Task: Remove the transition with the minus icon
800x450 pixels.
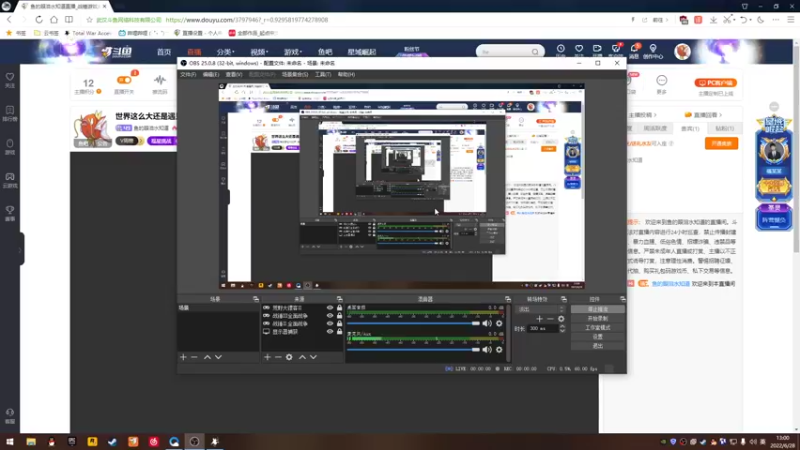Action: tap(550, 319)
